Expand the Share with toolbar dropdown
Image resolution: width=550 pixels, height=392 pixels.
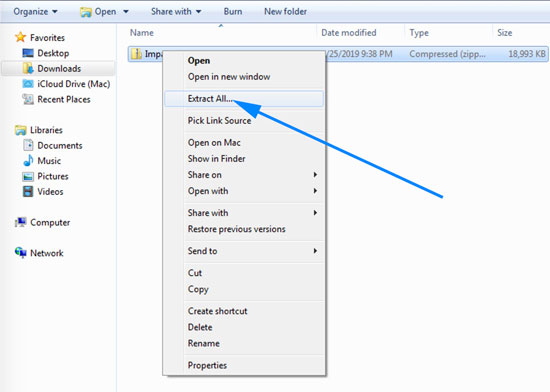[x=176, y=12]
